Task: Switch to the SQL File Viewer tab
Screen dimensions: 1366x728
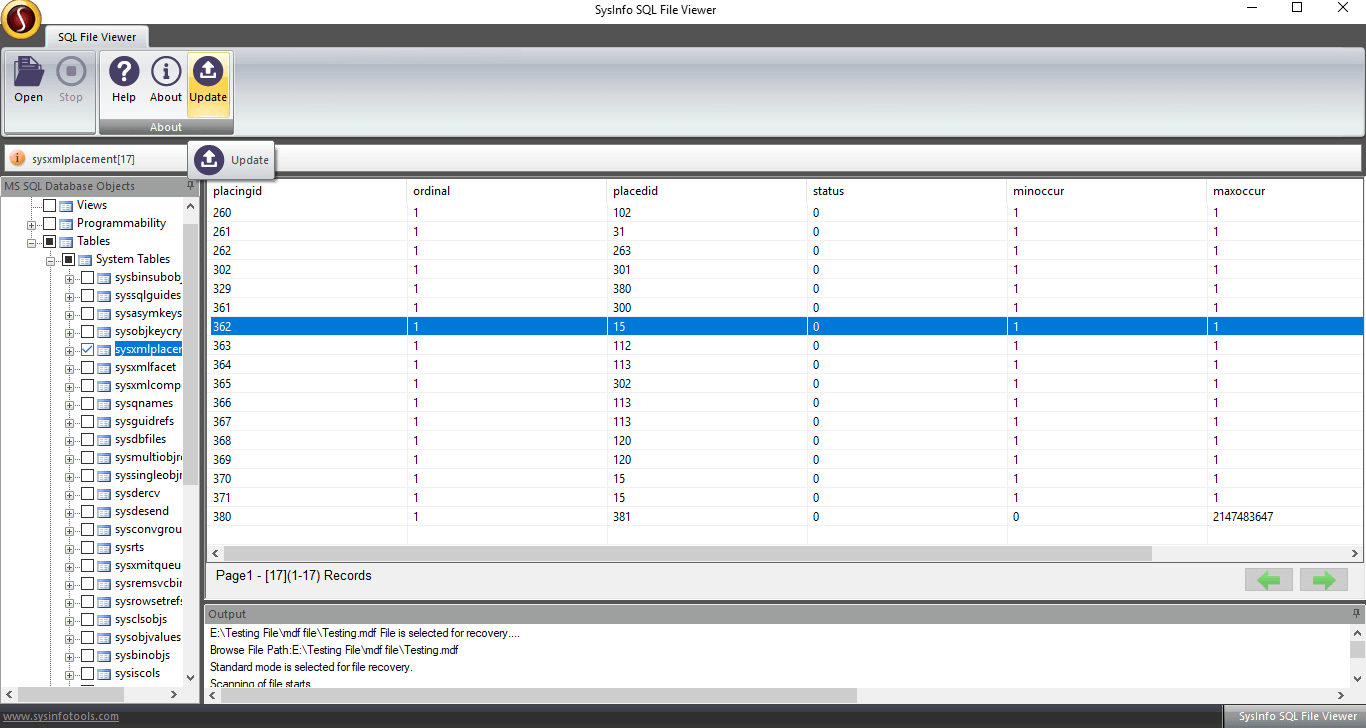Action: click(96, 36)
